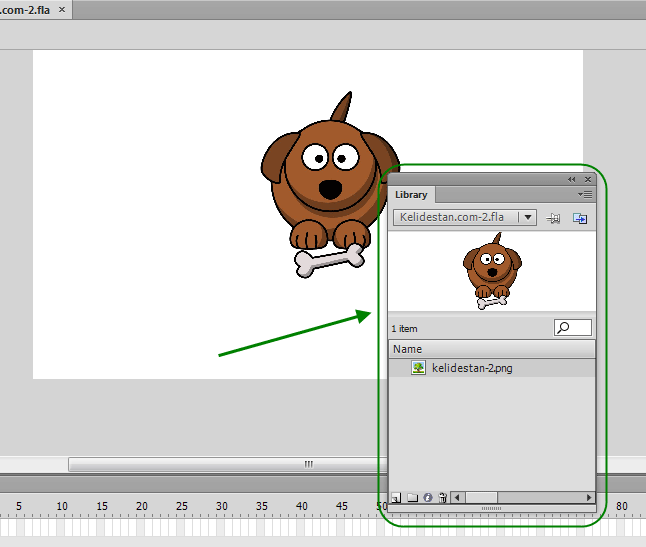Click the New Symbol icon in Library
Image resolution: width=646 pixels, height=547 pixels.
(x=396, y=498)
